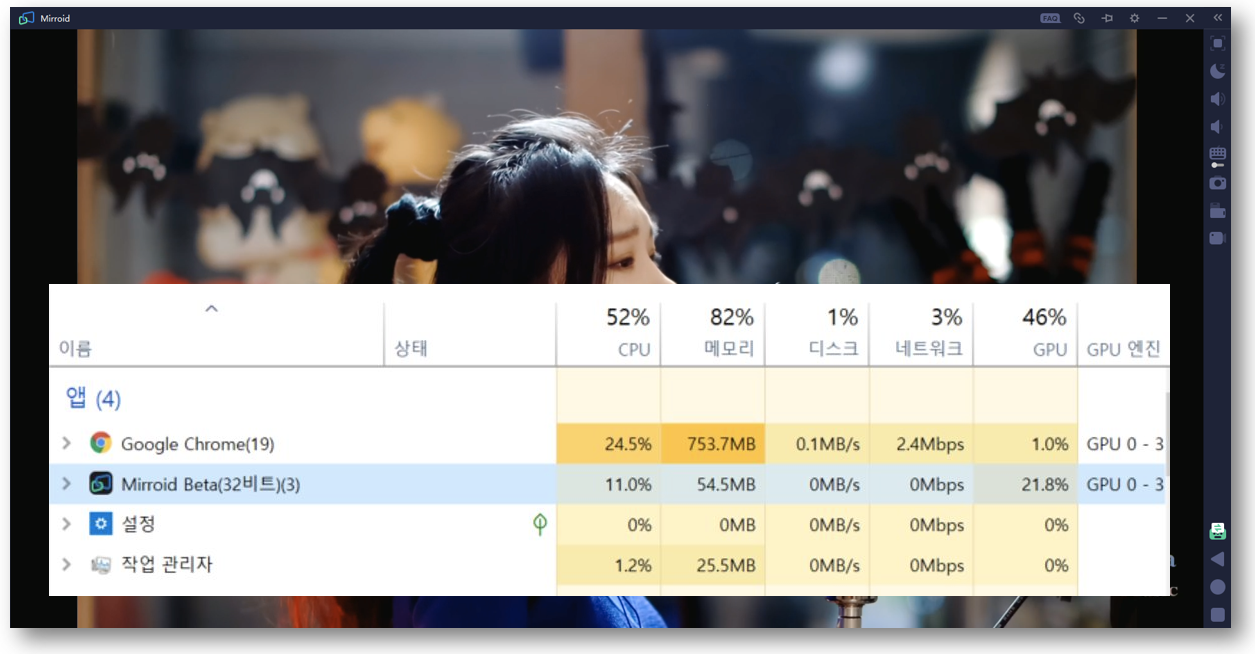
Task: Click Mirroid Beta's 21.8% GPU cell
Action: [1025, 485]
